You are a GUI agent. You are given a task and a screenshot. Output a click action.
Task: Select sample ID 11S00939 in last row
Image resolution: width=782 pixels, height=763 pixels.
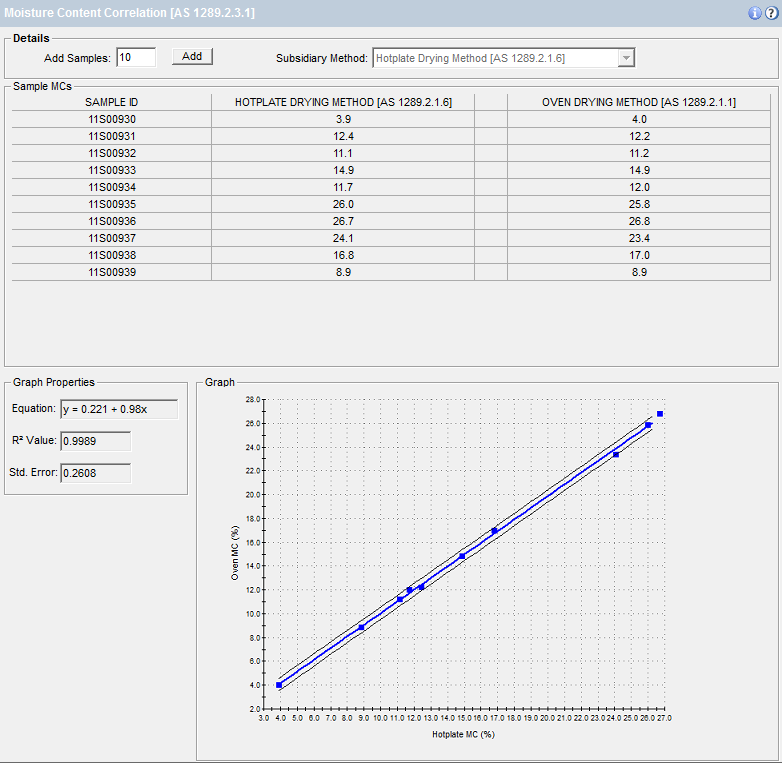112,272
